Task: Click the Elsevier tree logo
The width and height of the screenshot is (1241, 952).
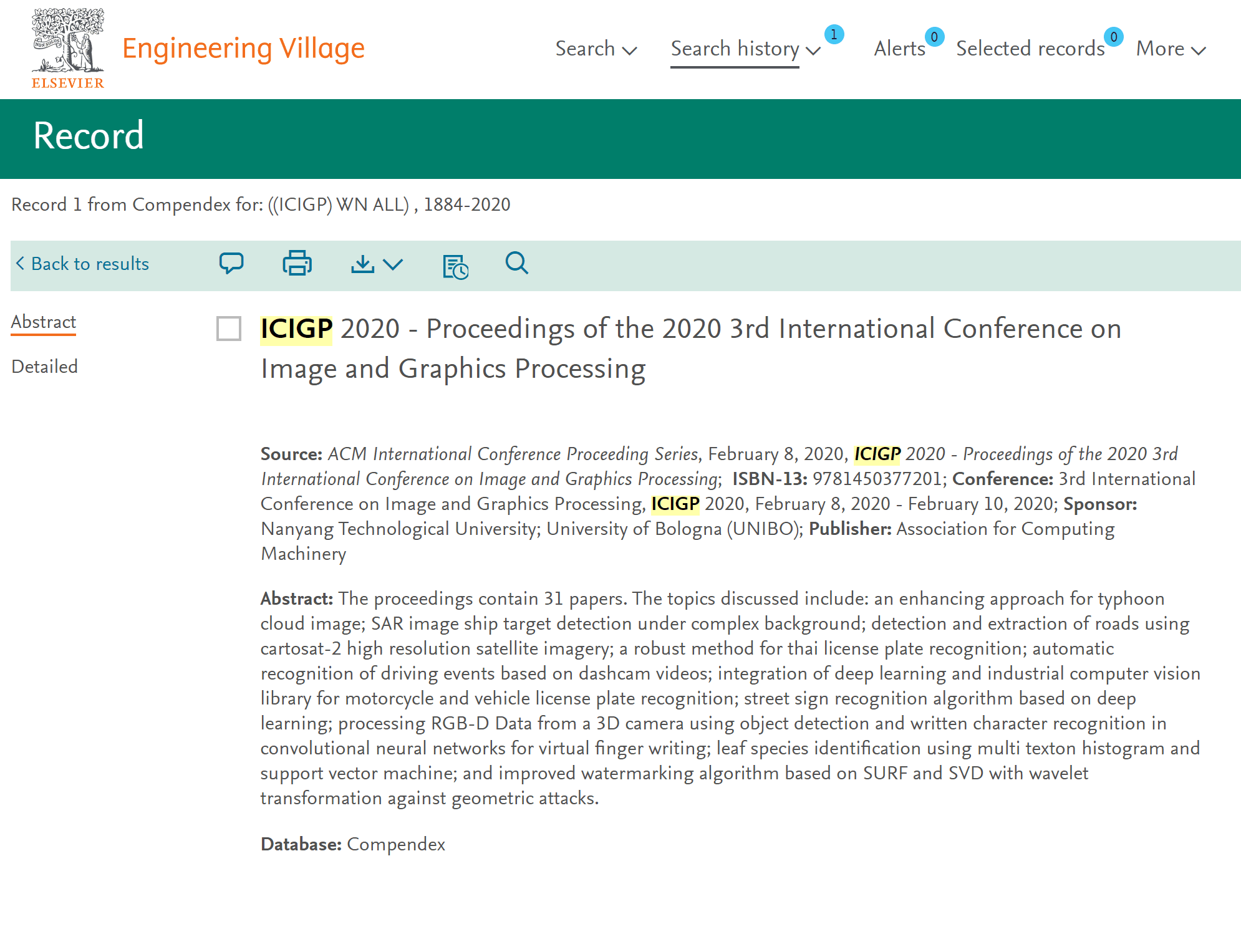Action: [68, 49]
